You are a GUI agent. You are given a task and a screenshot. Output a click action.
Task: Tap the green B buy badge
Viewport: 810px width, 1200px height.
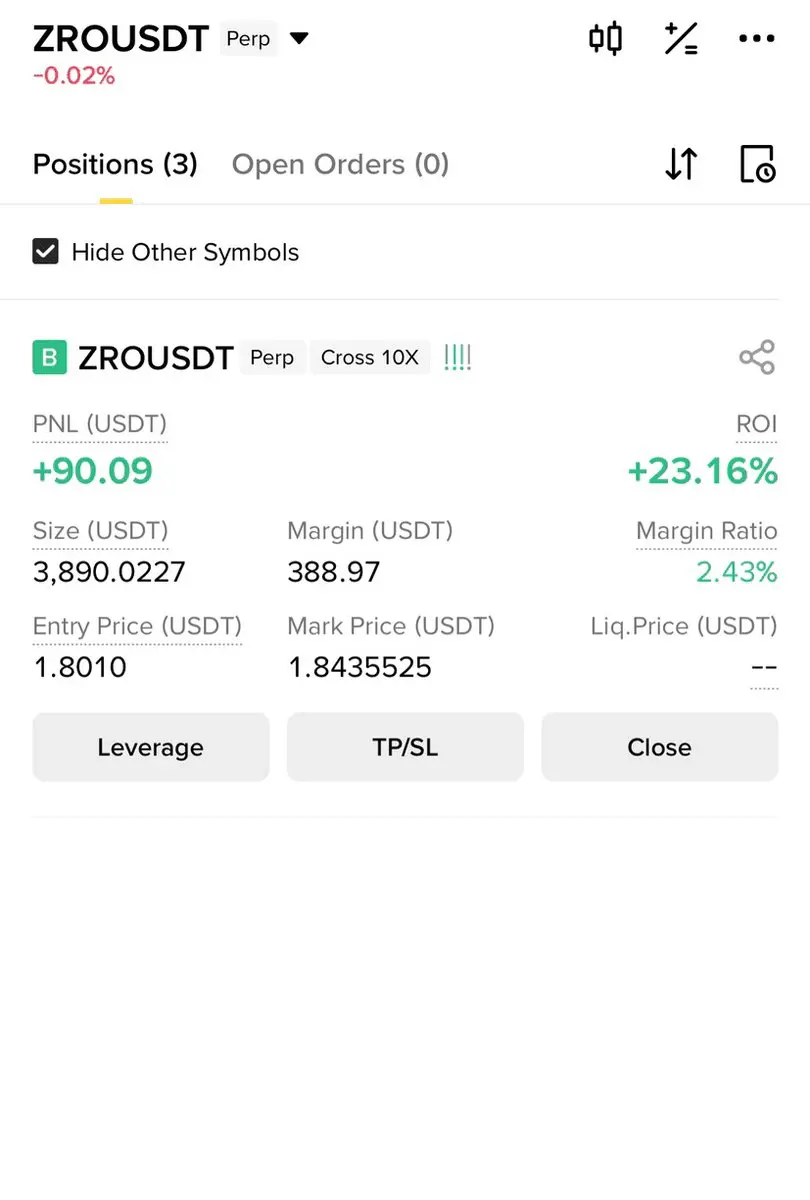(x=50, y=357)
